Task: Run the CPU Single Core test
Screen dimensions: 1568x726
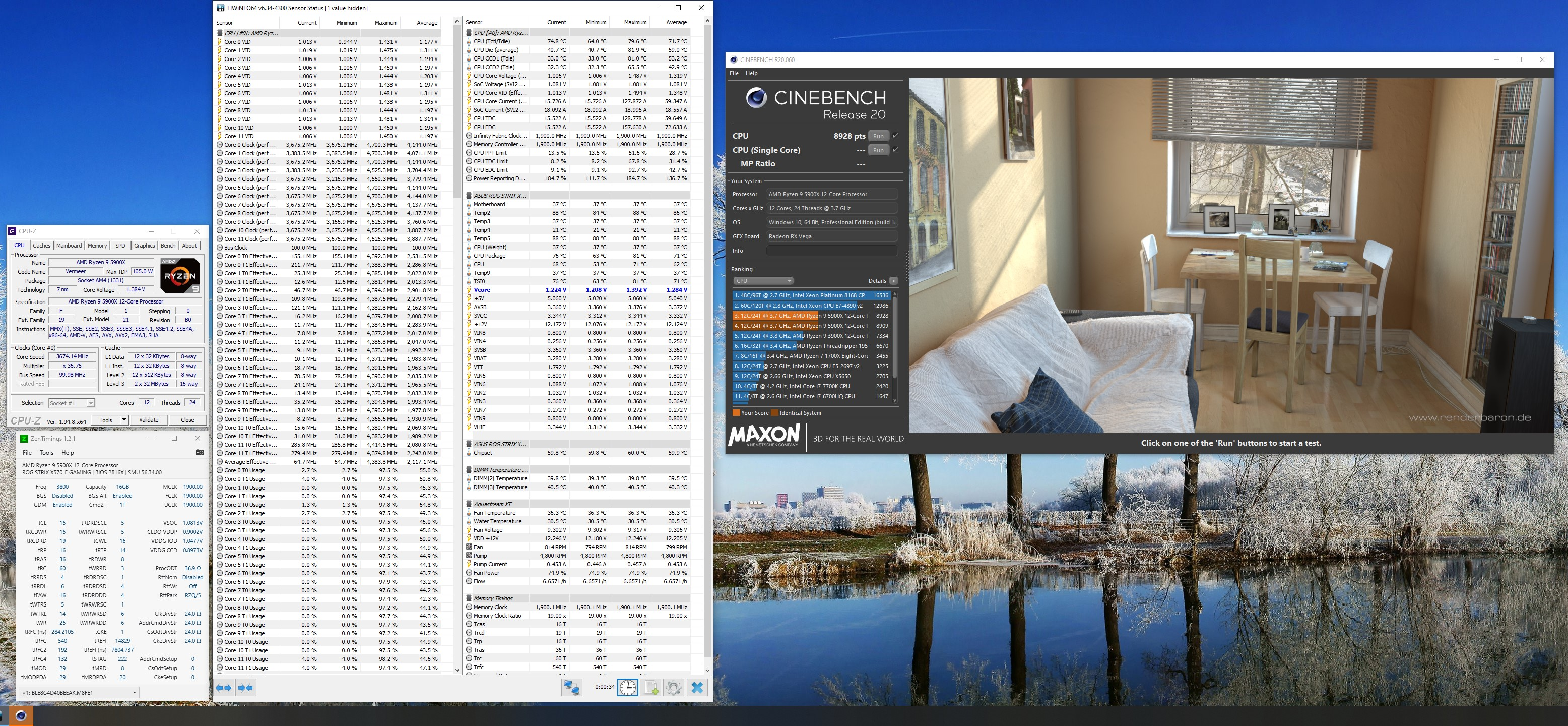Action: coord(878,150)
